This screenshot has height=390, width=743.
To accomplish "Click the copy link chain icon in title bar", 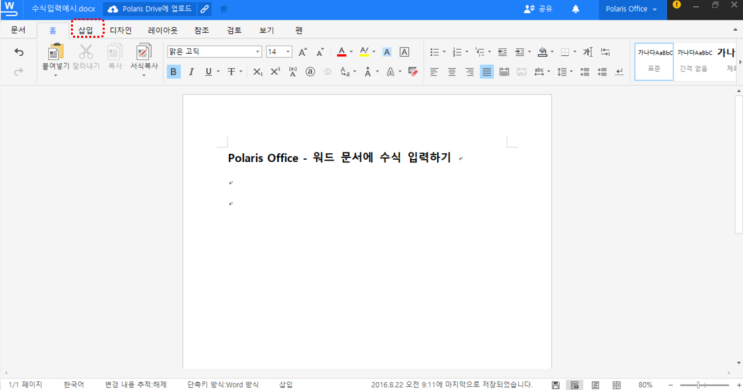I will (204, 9).
